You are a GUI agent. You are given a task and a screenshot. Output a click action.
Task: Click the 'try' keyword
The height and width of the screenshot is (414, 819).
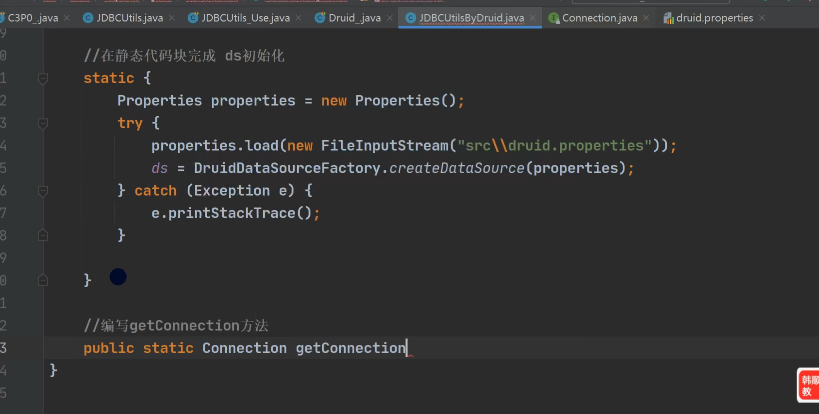(x=130, y=123)
